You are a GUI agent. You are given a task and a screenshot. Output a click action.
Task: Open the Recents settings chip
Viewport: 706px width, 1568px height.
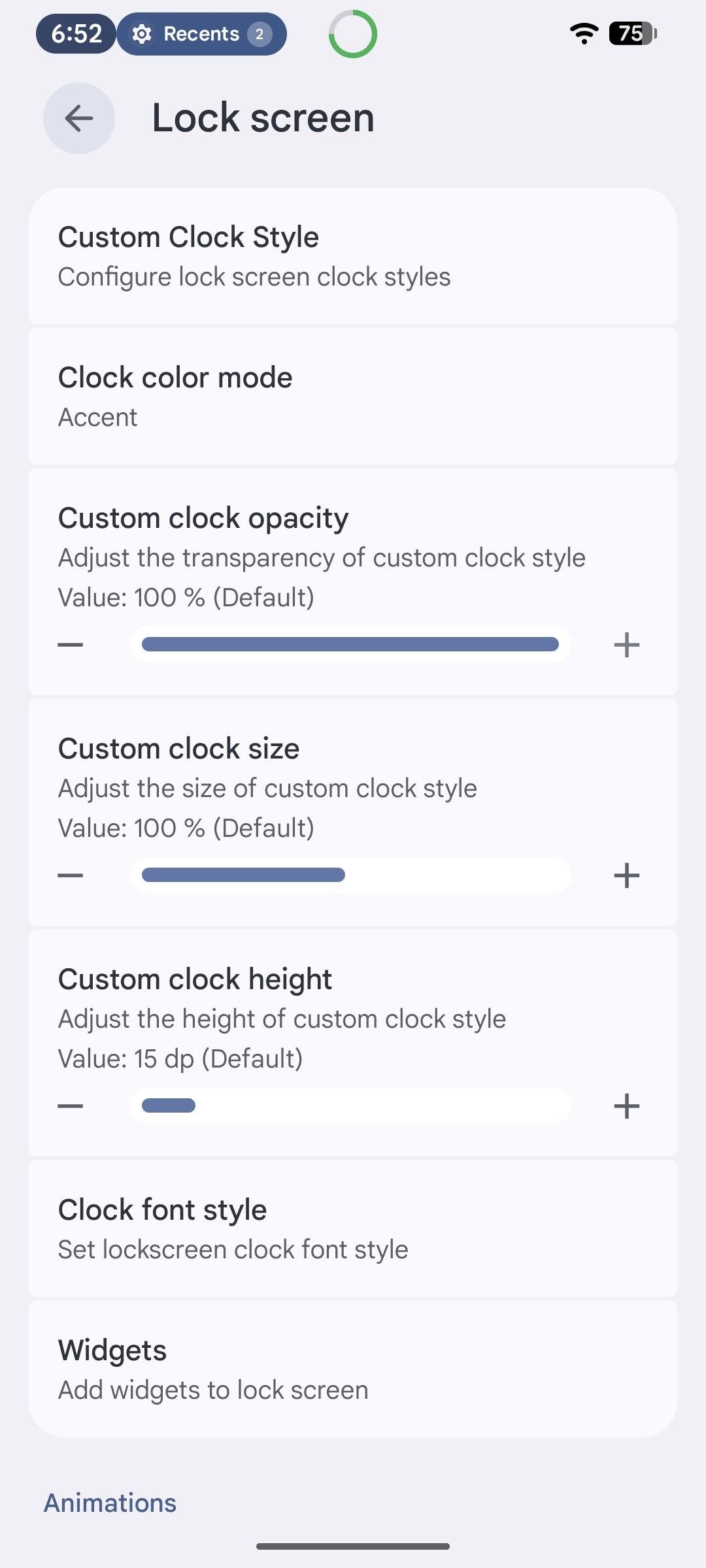coord(201,34)
